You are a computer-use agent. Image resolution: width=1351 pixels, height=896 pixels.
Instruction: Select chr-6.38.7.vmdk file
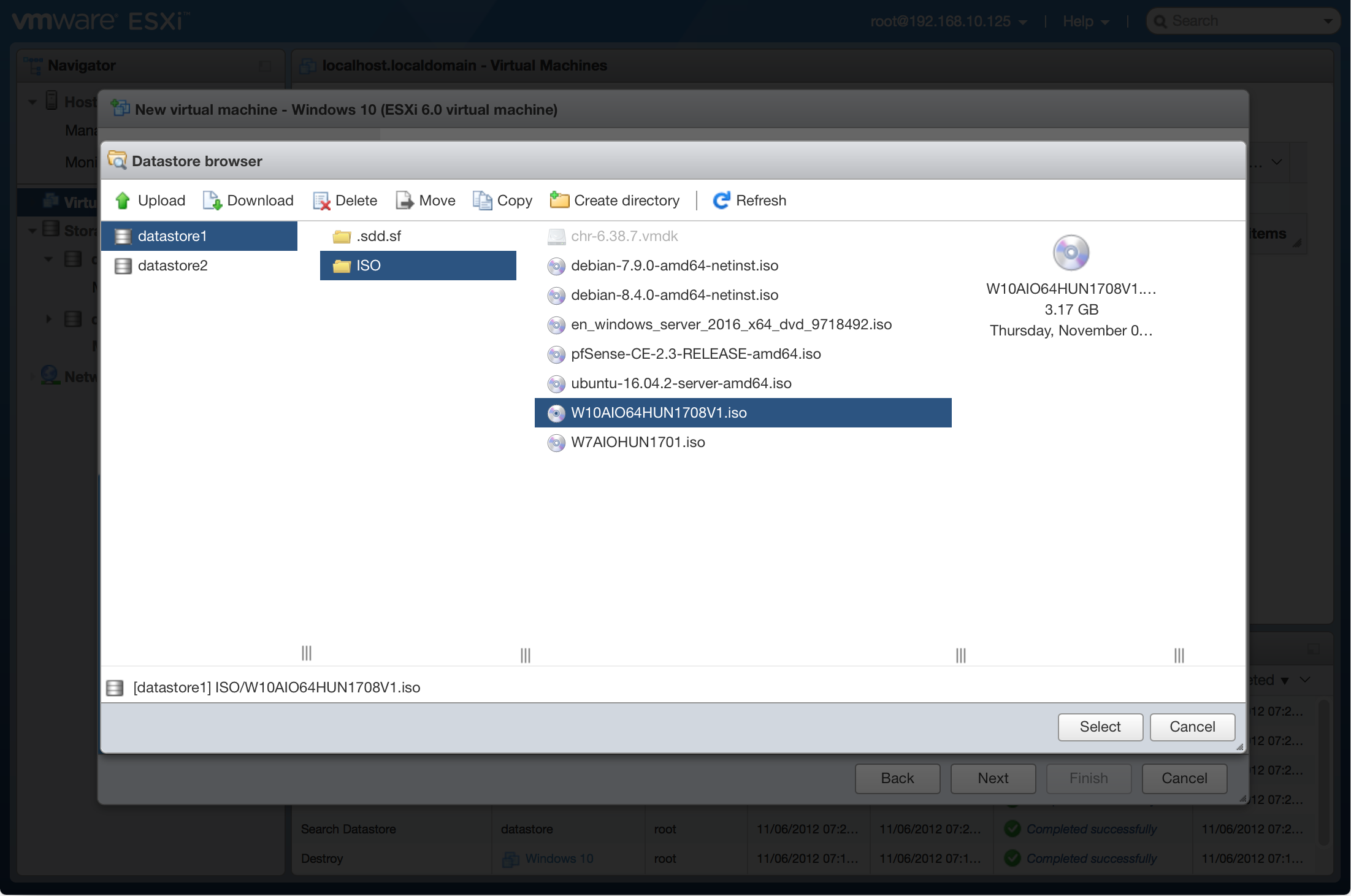(x=743, y=236)
